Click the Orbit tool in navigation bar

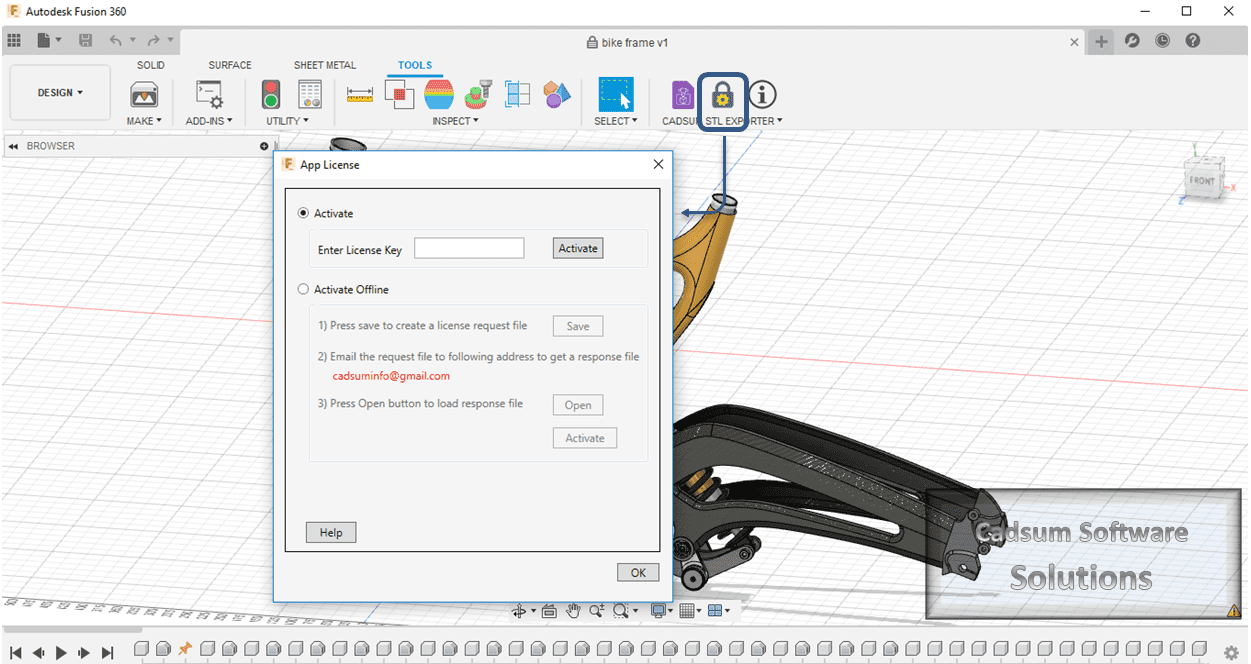pos(517,610)
